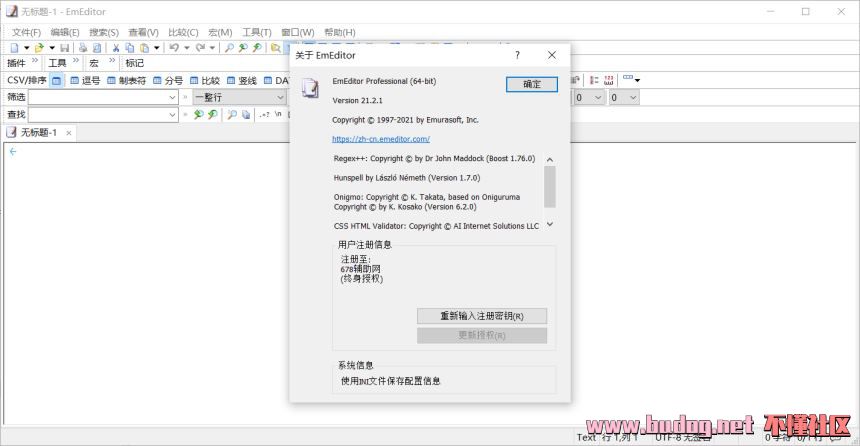
Task: Open the 文件(F) menu
Action: tap(26, 32)
